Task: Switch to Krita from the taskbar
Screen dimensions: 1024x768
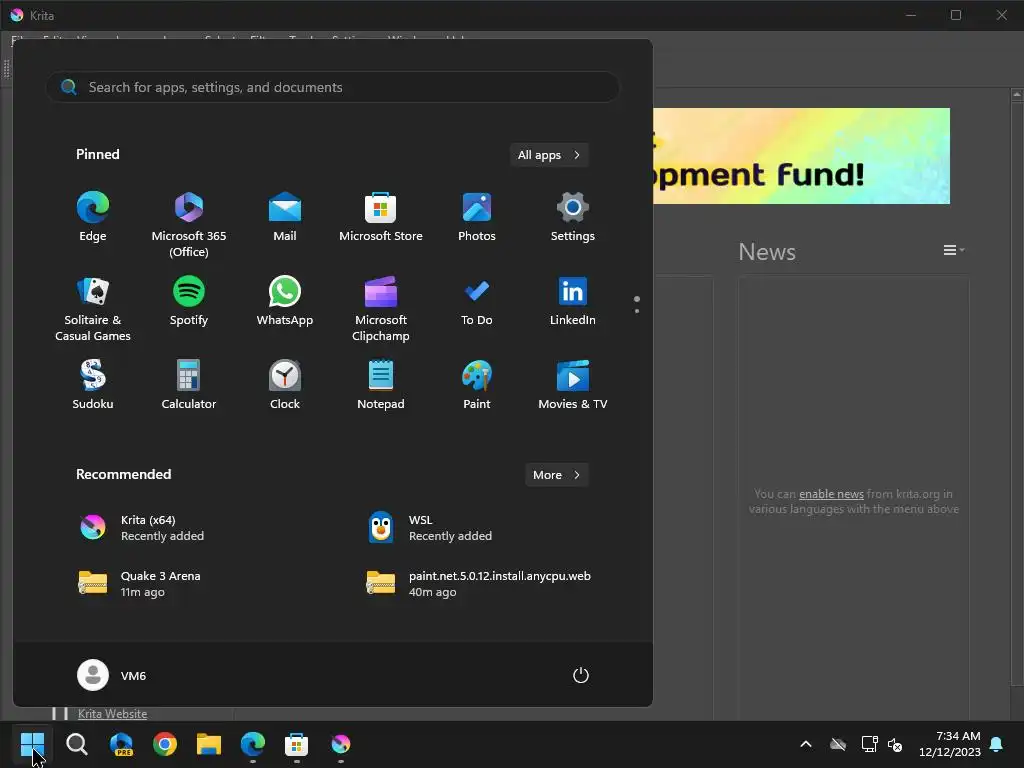Action: tap(341, 744)
